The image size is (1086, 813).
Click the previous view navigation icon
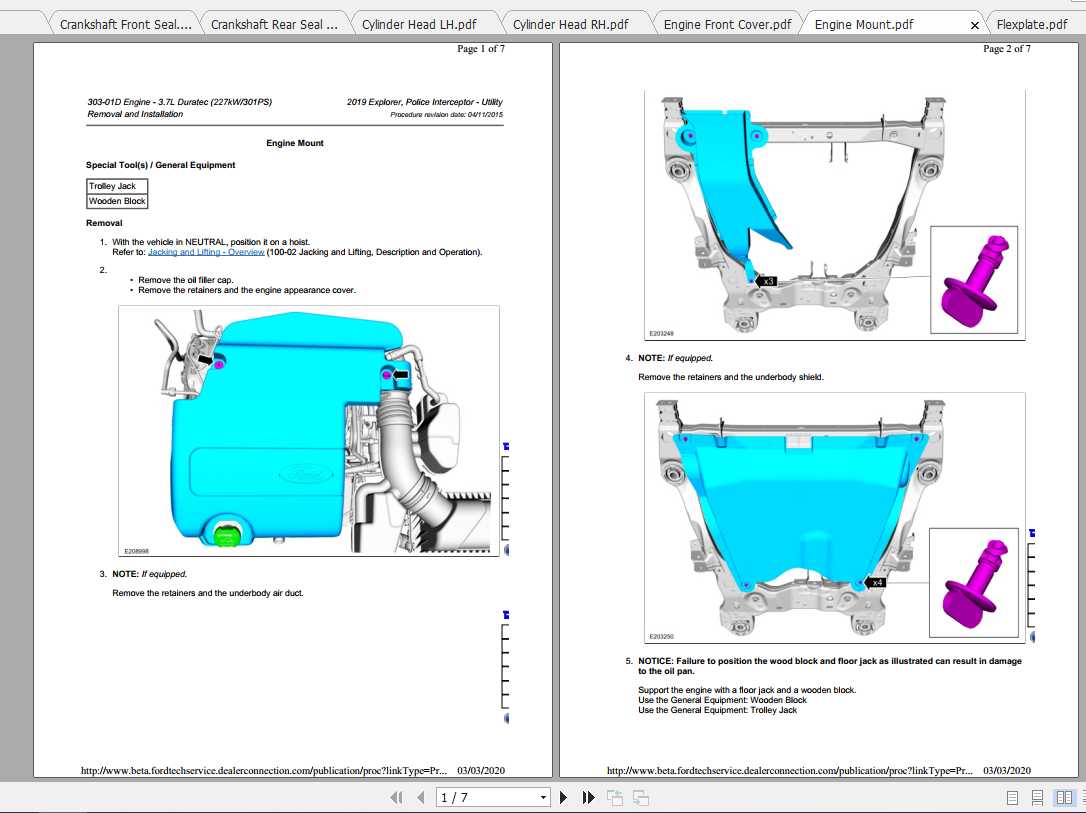[615, 797]
